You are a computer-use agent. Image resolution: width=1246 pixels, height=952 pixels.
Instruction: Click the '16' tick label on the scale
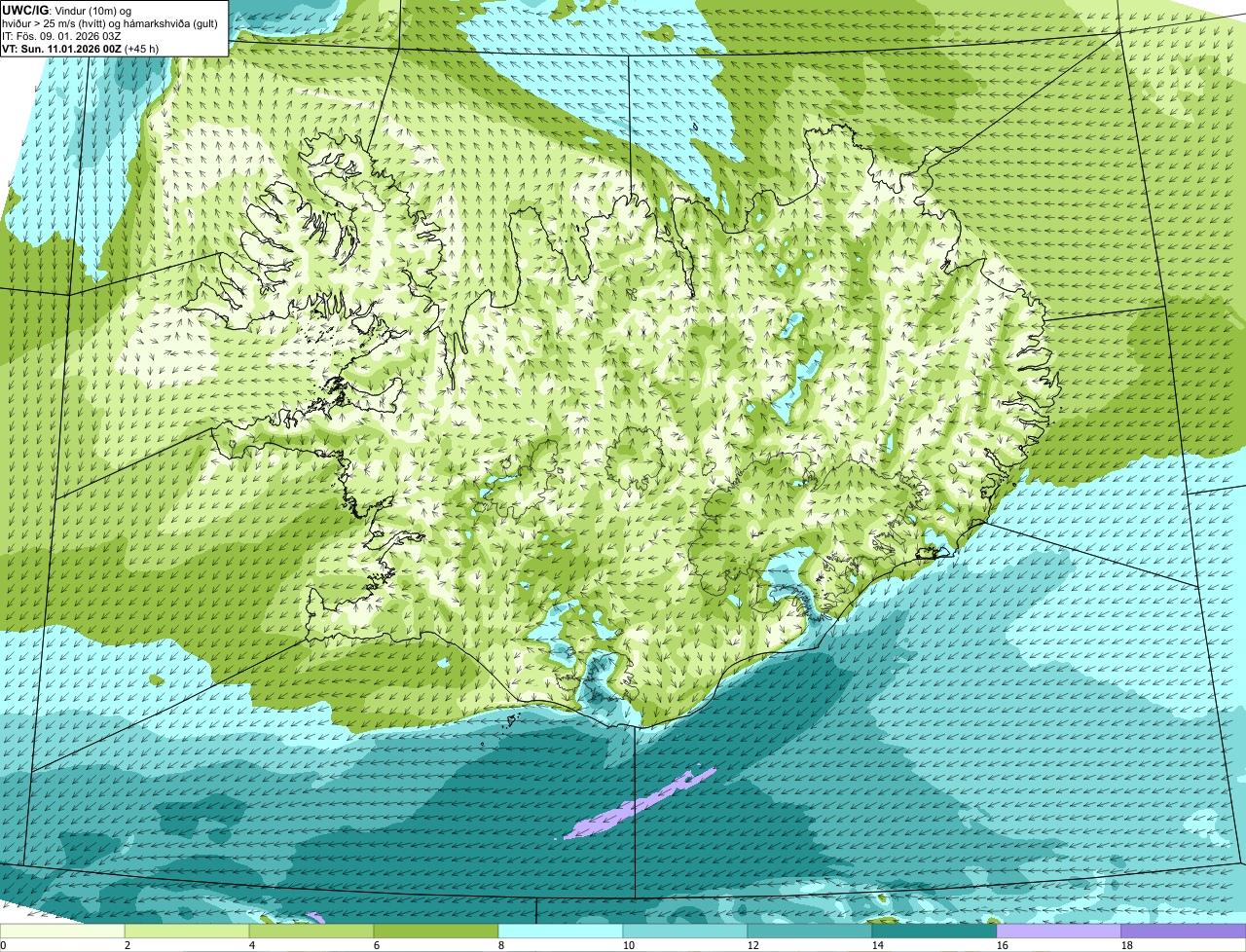point(1003,945)
